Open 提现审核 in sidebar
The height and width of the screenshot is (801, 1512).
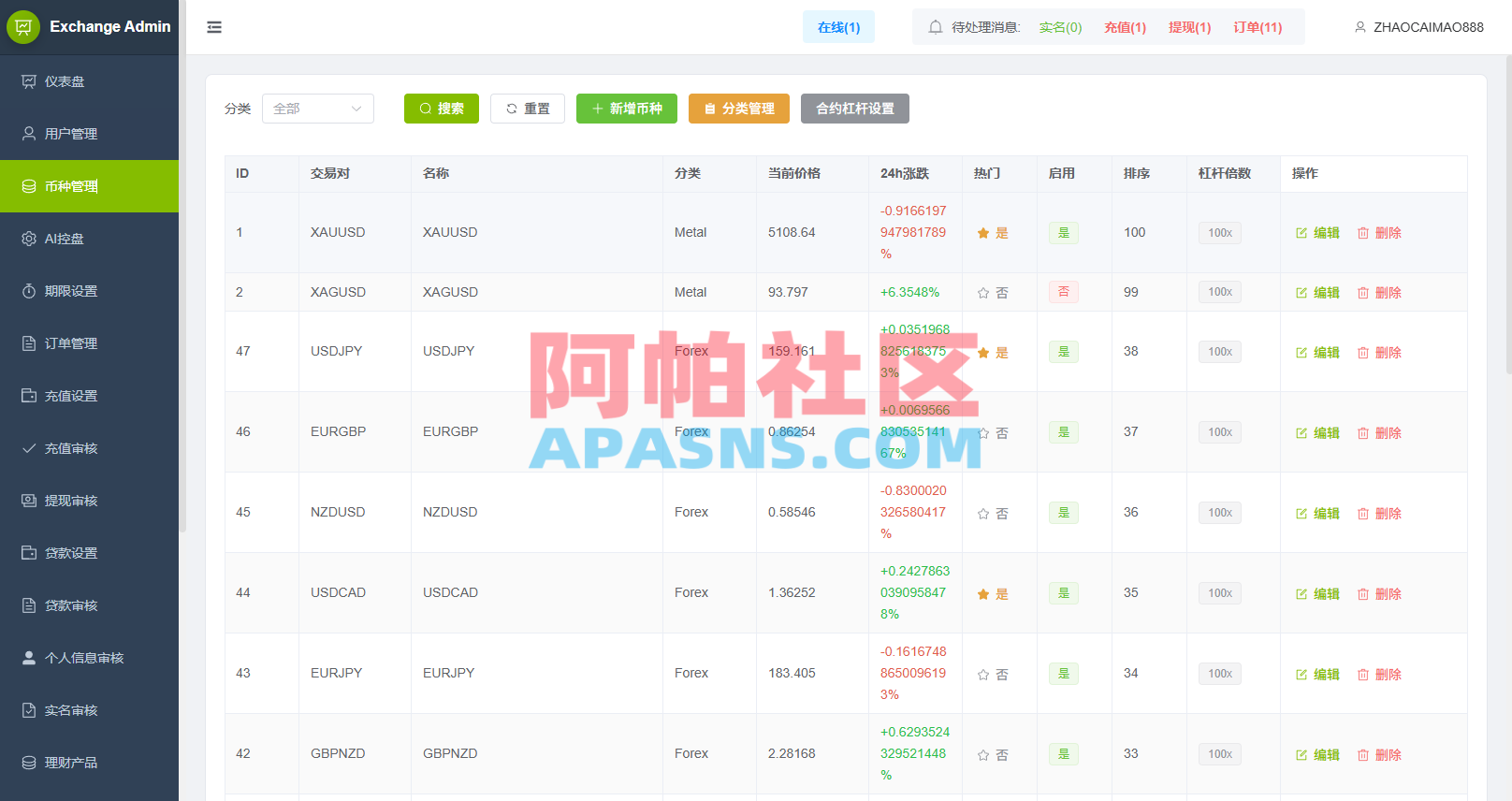(x=89, y=501)
